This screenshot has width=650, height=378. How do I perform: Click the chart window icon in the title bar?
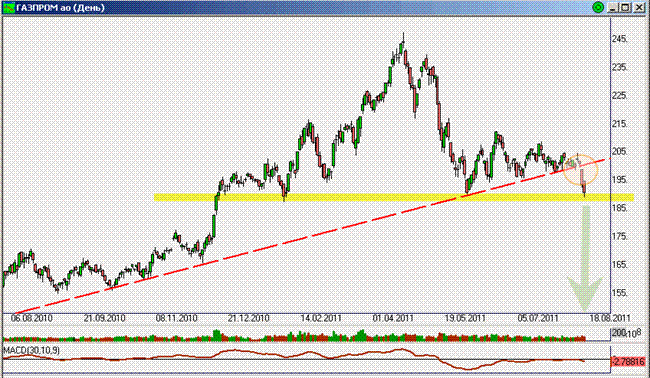(8, 7)
